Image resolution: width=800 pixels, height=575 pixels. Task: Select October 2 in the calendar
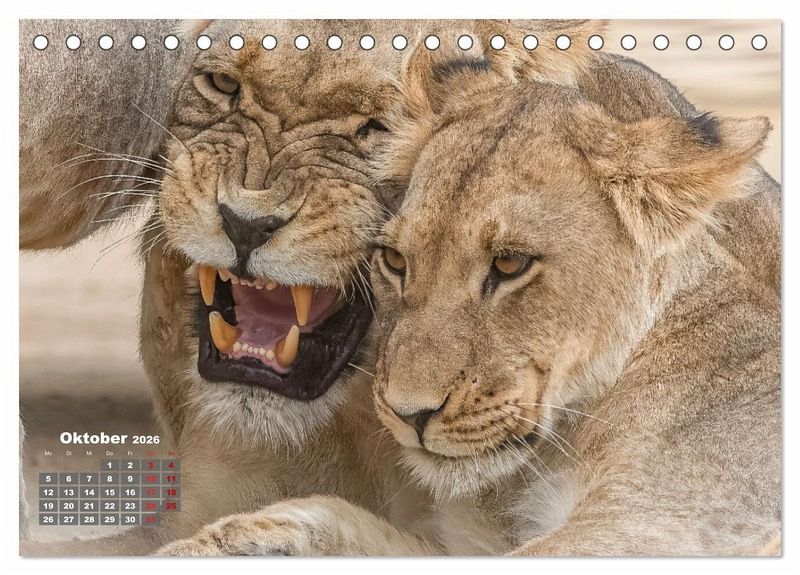click(x=130, y=465)
